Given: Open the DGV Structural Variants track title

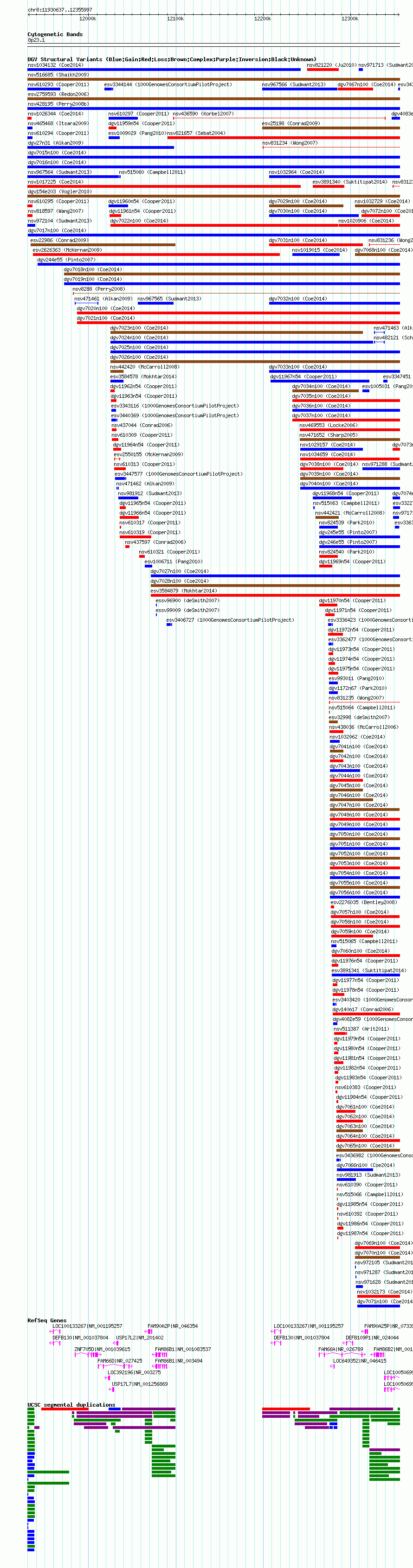Looking at the screenshot, I should (x=172, y=60).
